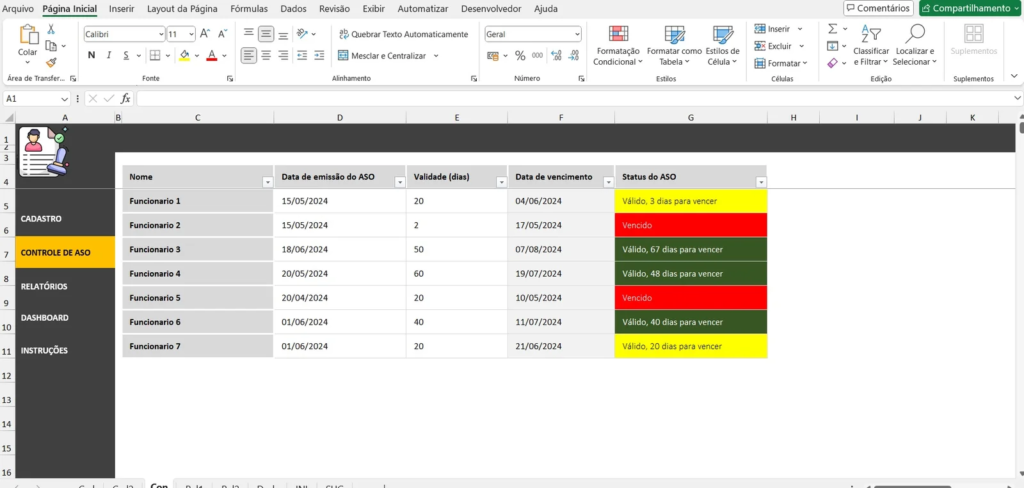Screen dimensions: 1024x488
Task: Expand the Calibri font name dropdown
Action: point(159,34)
